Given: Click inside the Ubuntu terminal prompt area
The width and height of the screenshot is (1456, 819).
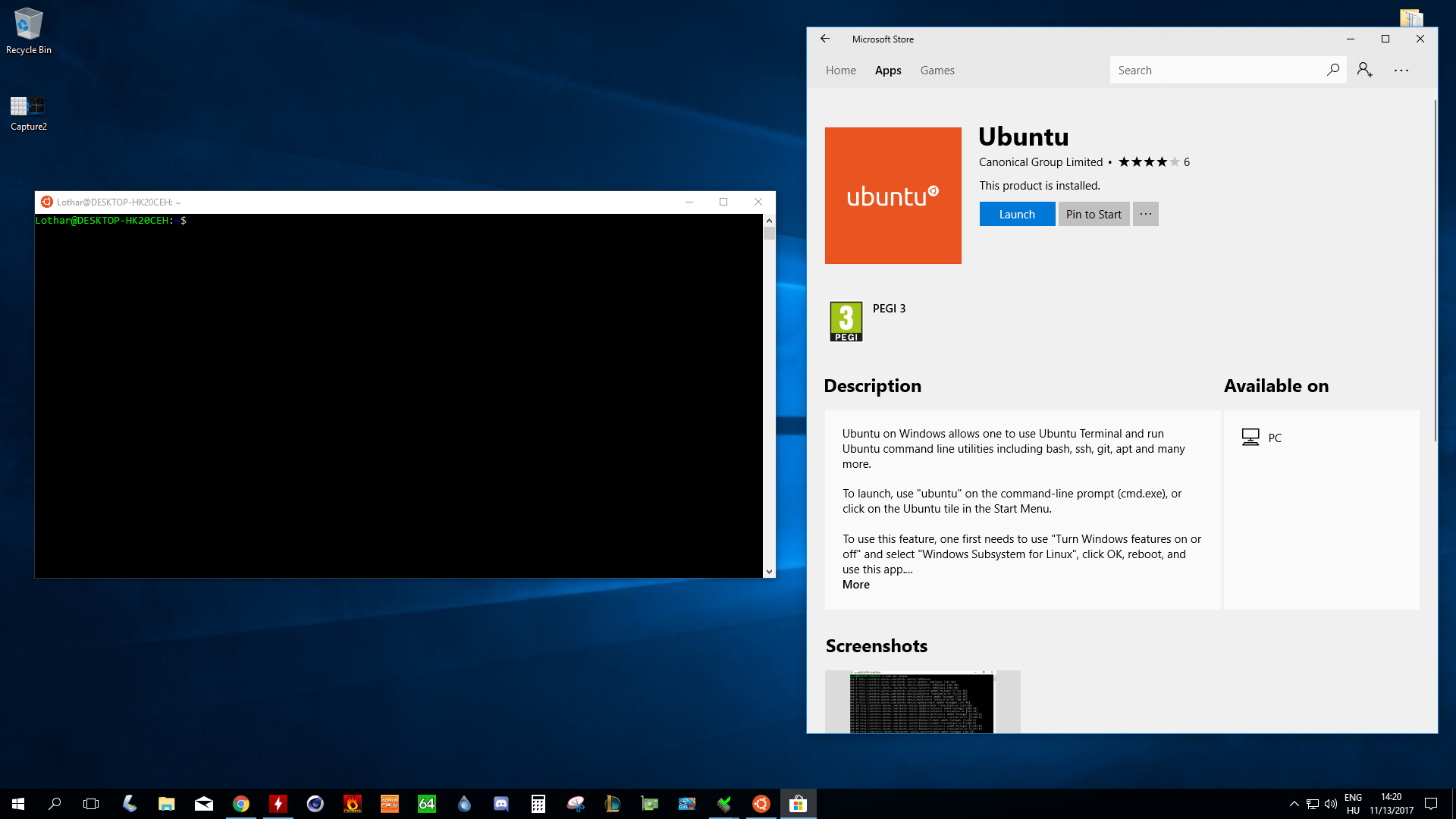Looking at the screenshot, I should 398,395.
